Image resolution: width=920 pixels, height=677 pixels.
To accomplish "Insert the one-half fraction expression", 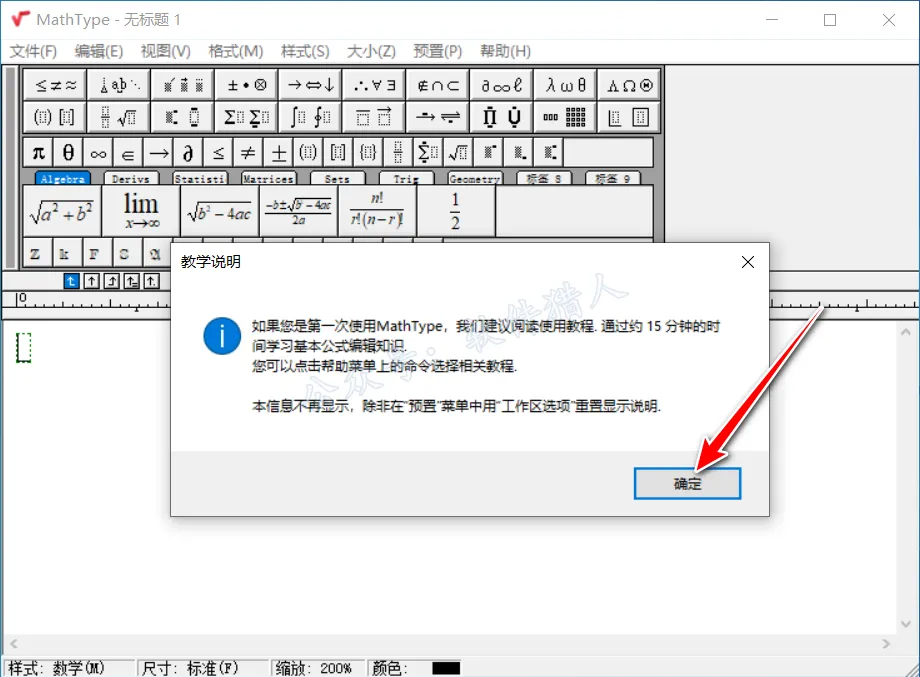I will [x=455, y=211].
